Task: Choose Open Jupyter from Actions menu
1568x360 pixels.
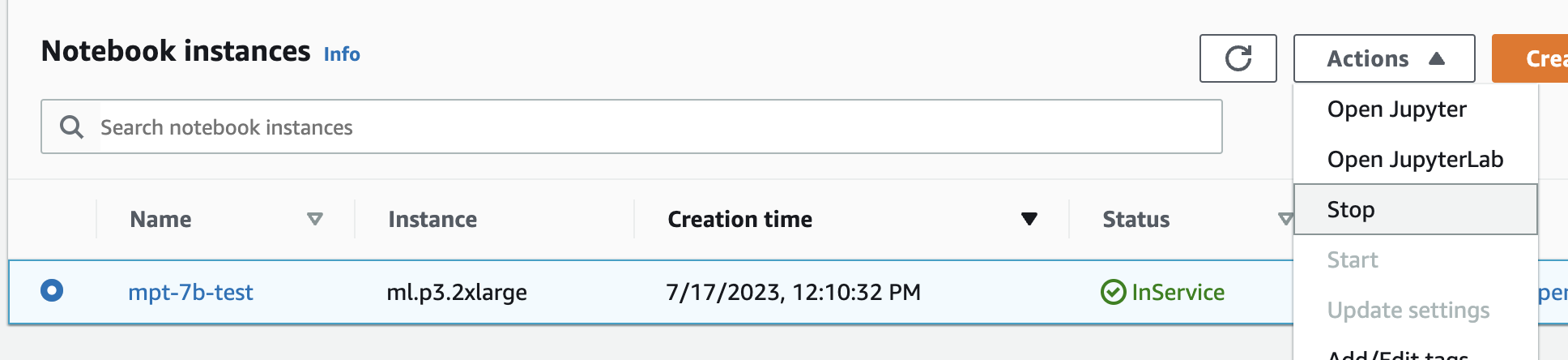Action: pyautogui.click(x=1396, y=109)
